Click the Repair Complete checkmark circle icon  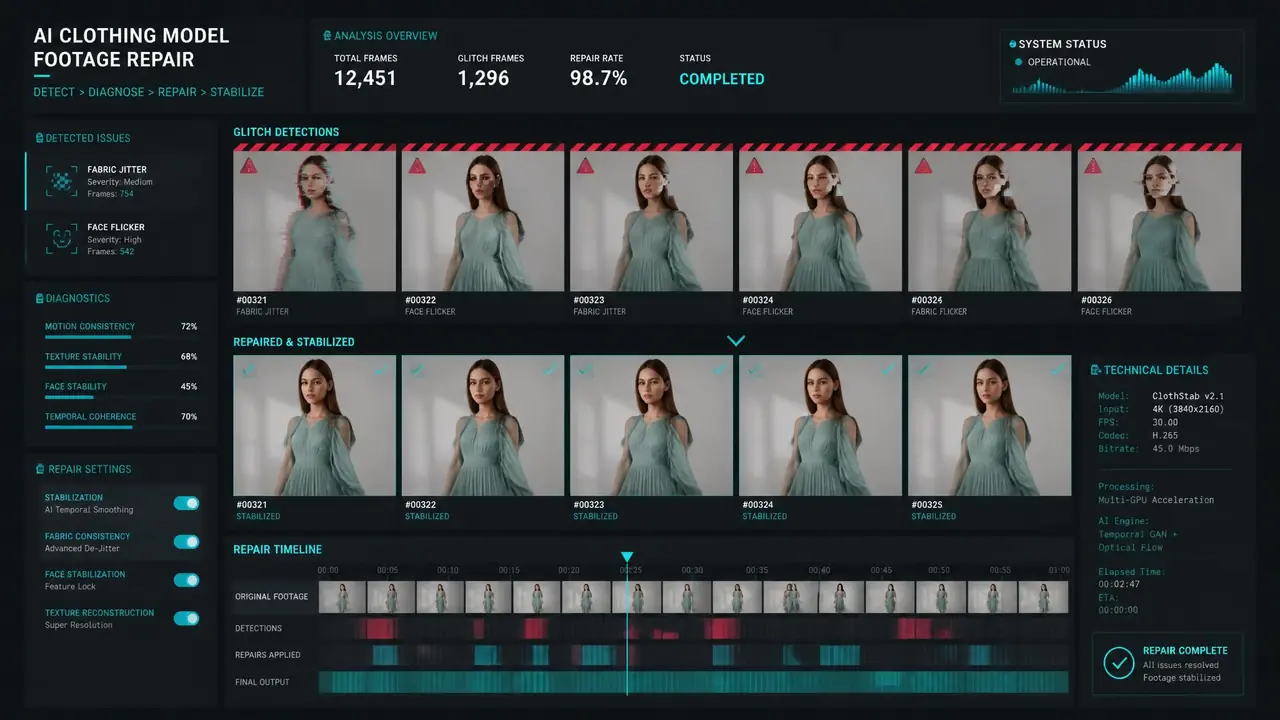click(x=1117, y=662)
